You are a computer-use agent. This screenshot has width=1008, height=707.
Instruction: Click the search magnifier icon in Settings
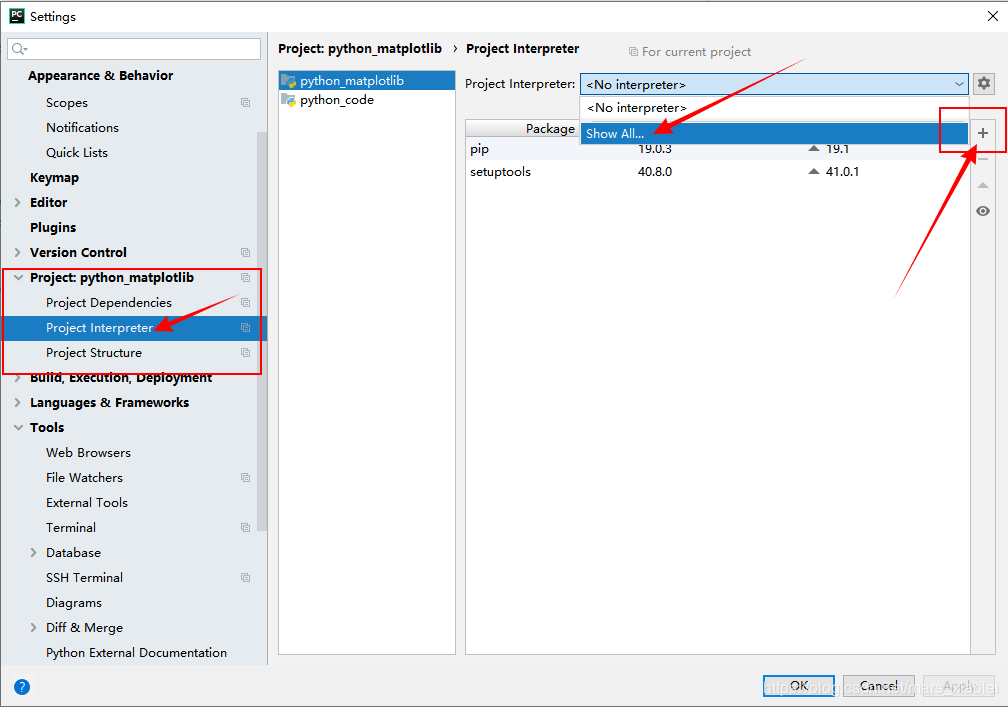[19, 49]
